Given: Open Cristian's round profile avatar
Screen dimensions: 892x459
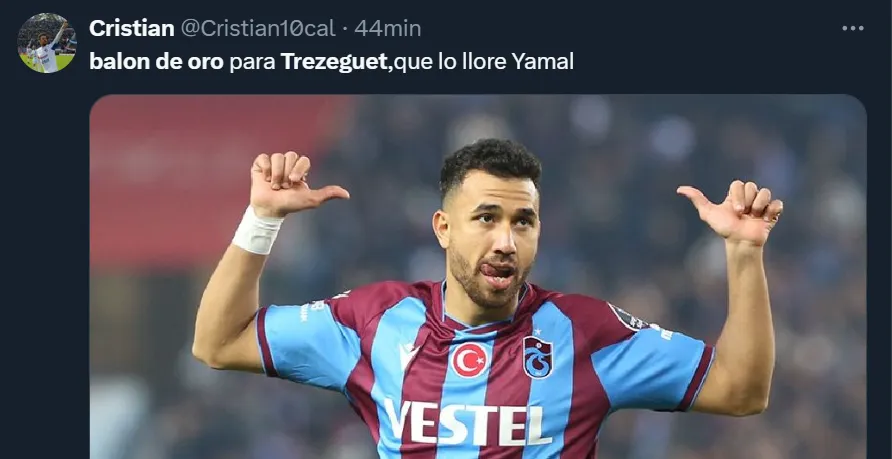Looking at the screenshot, I should 47,43.
